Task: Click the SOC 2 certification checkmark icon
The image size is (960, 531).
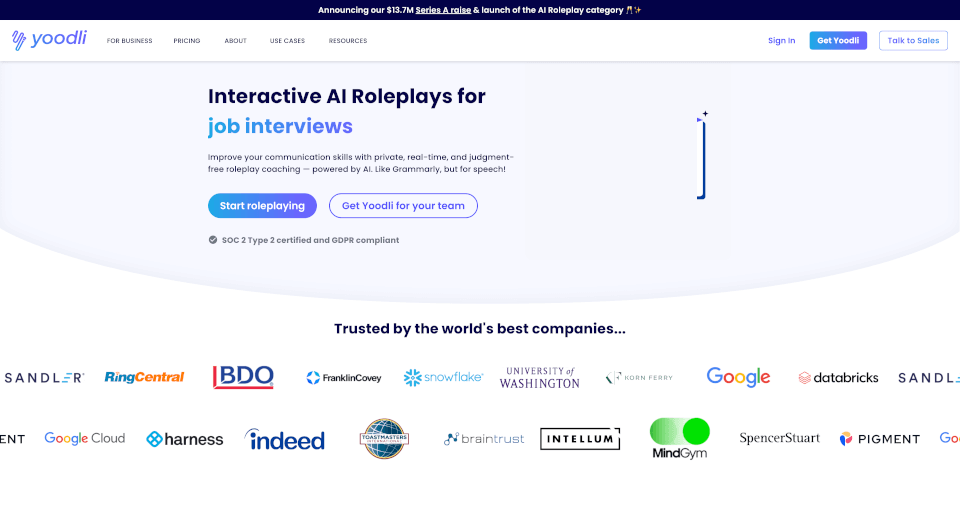Action: coord(212,240)
